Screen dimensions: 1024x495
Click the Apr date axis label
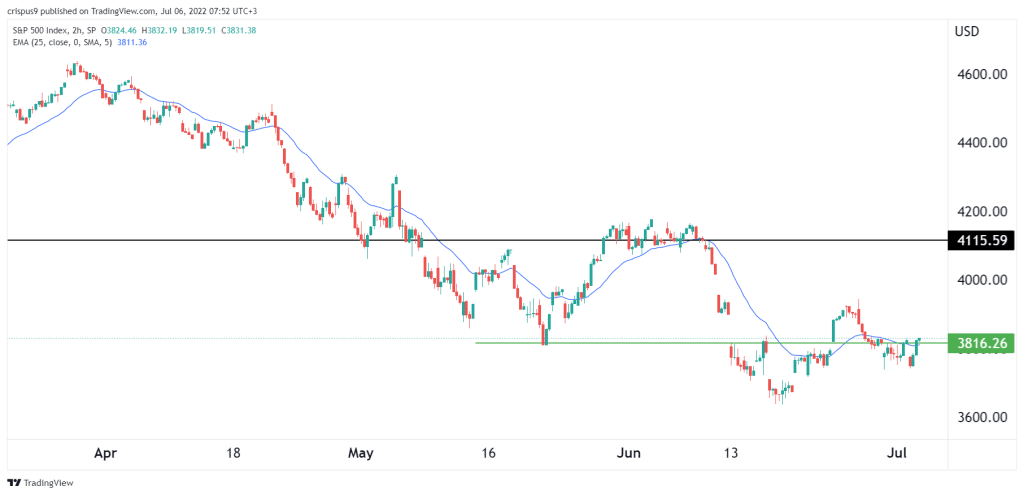point(103,454)
